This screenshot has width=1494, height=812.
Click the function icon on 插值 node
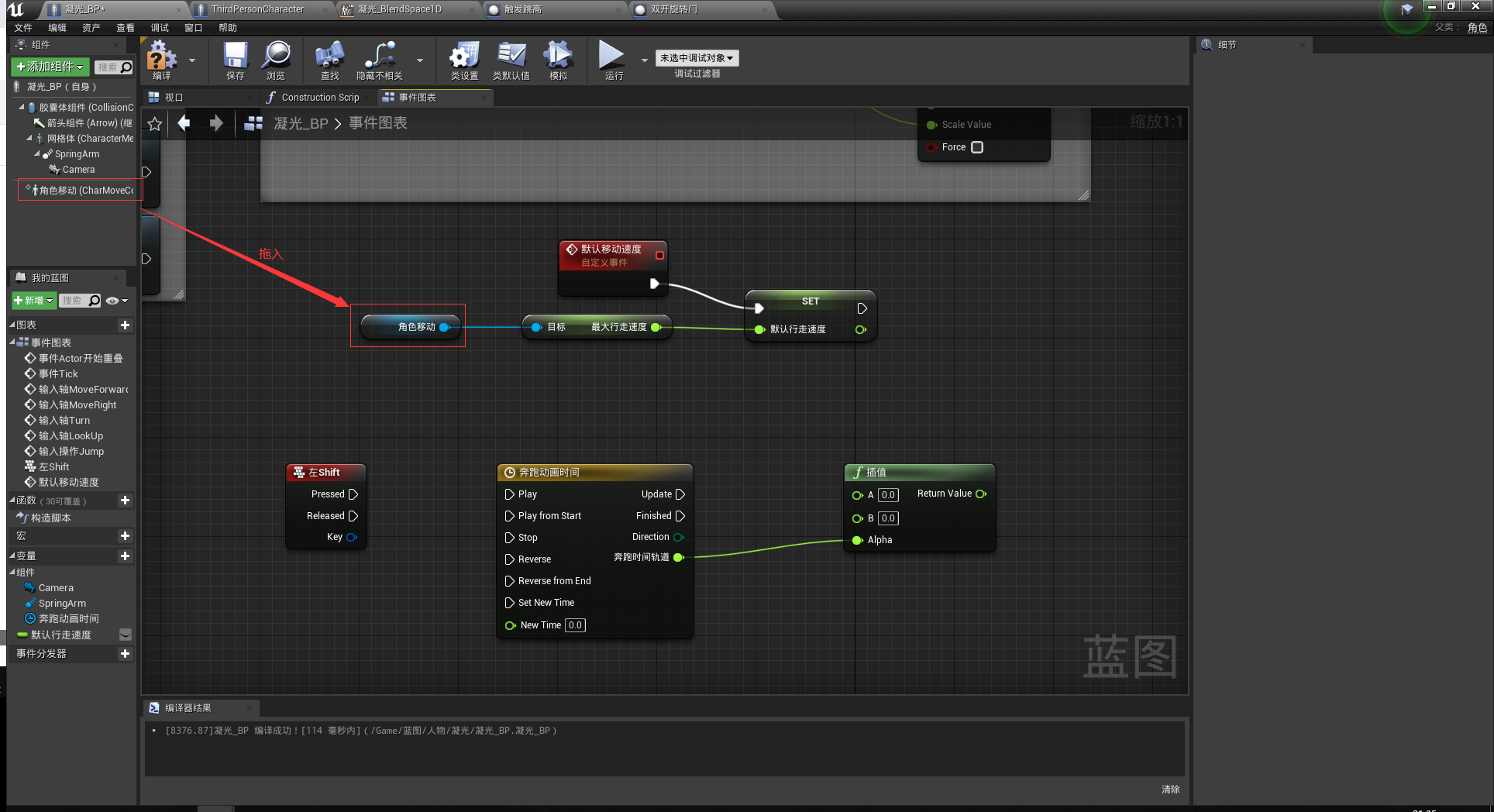pyautogui.click(x=857, y=473)
